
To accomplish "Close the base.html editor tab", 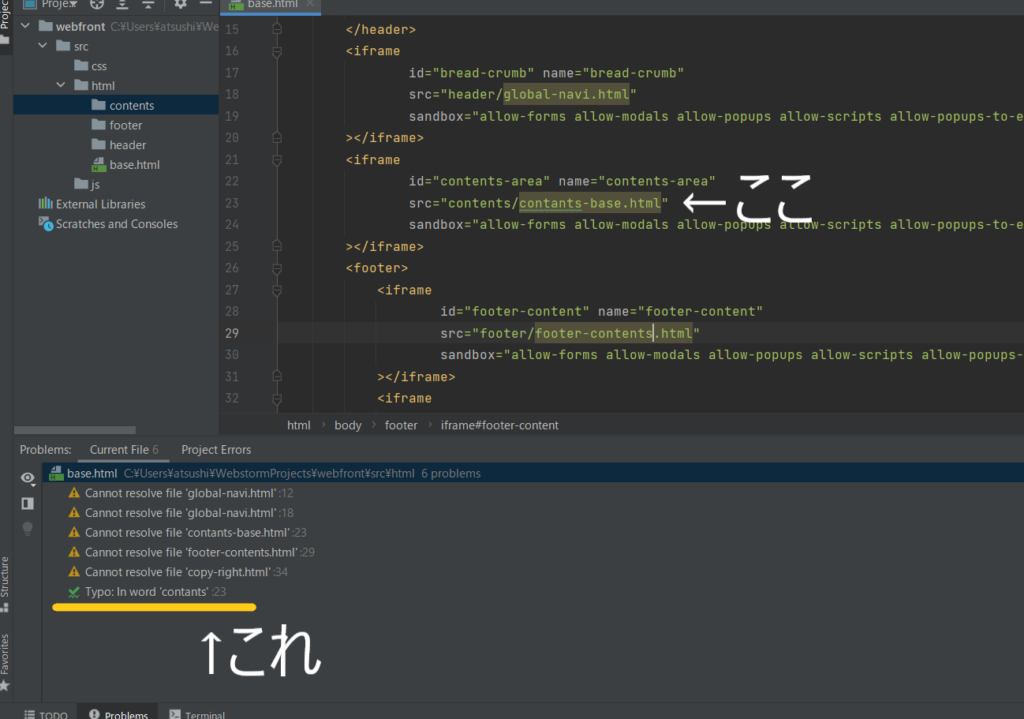I will (310, 4).
